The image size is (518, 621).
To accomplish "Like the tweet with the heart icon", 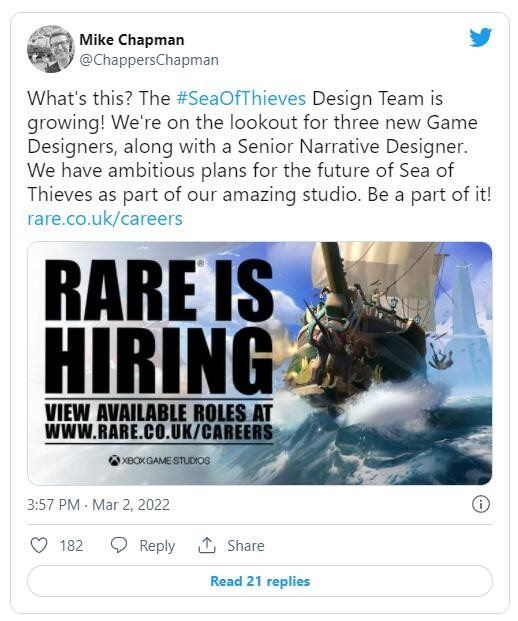I will [x=39, y=545].
